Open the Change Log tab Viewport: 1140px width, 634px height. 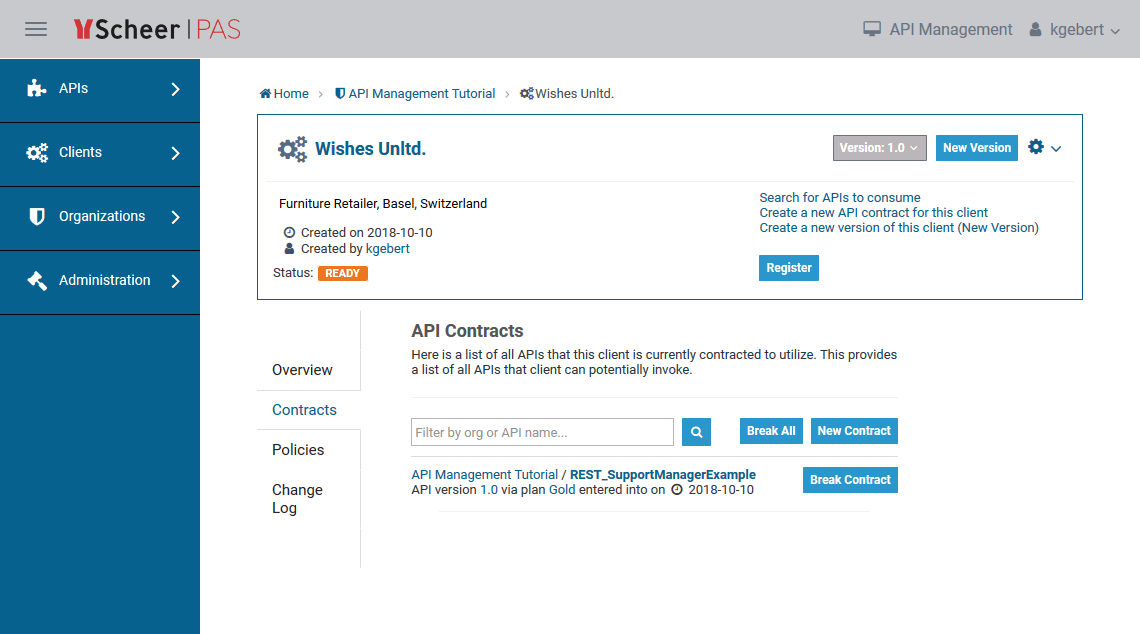tap(297, 499)
